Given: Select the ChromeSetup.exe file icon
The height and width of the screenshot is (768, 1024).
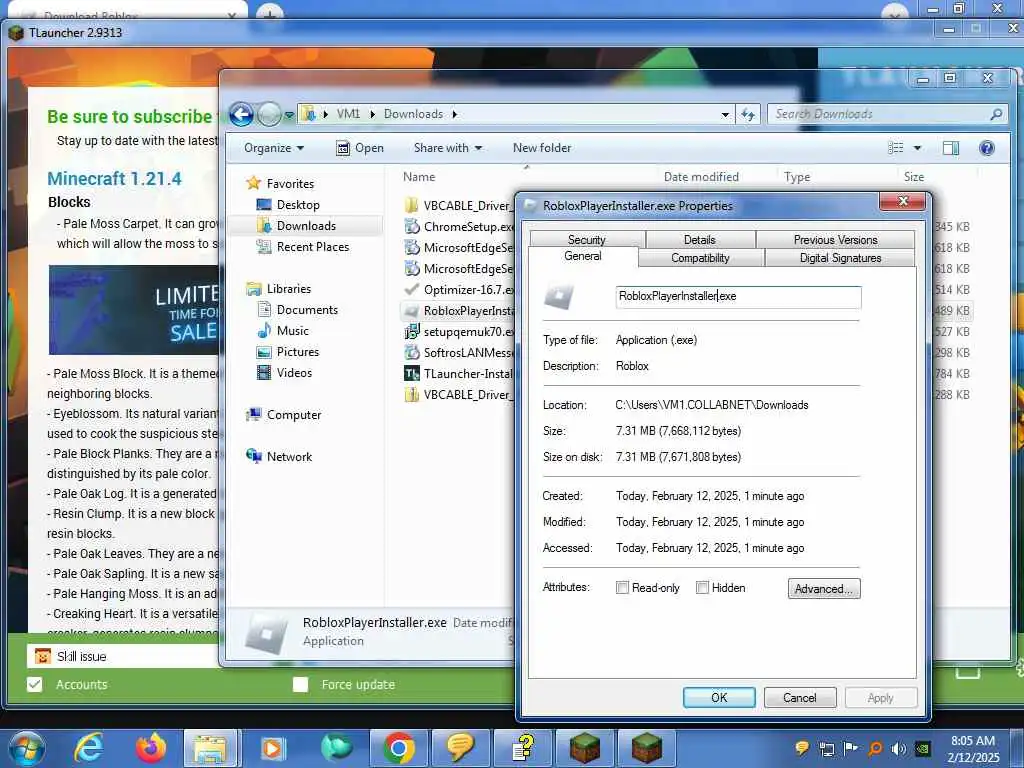Looking at the screenshot, I should [x=411, y=227].
